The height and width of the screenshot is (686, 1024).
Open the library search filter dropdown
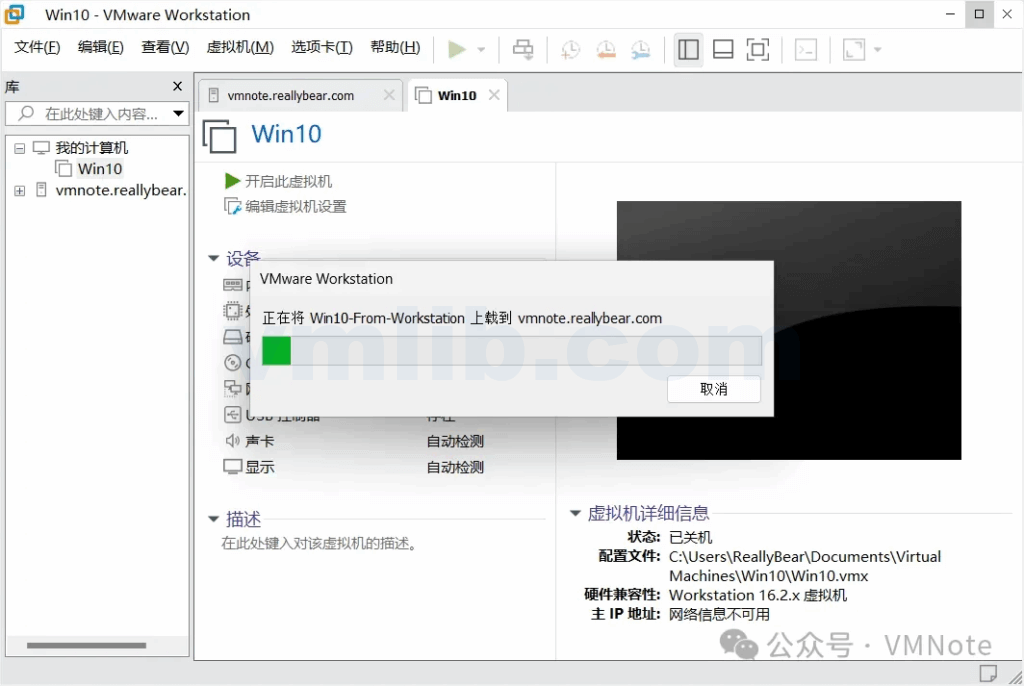pos(179,114)
